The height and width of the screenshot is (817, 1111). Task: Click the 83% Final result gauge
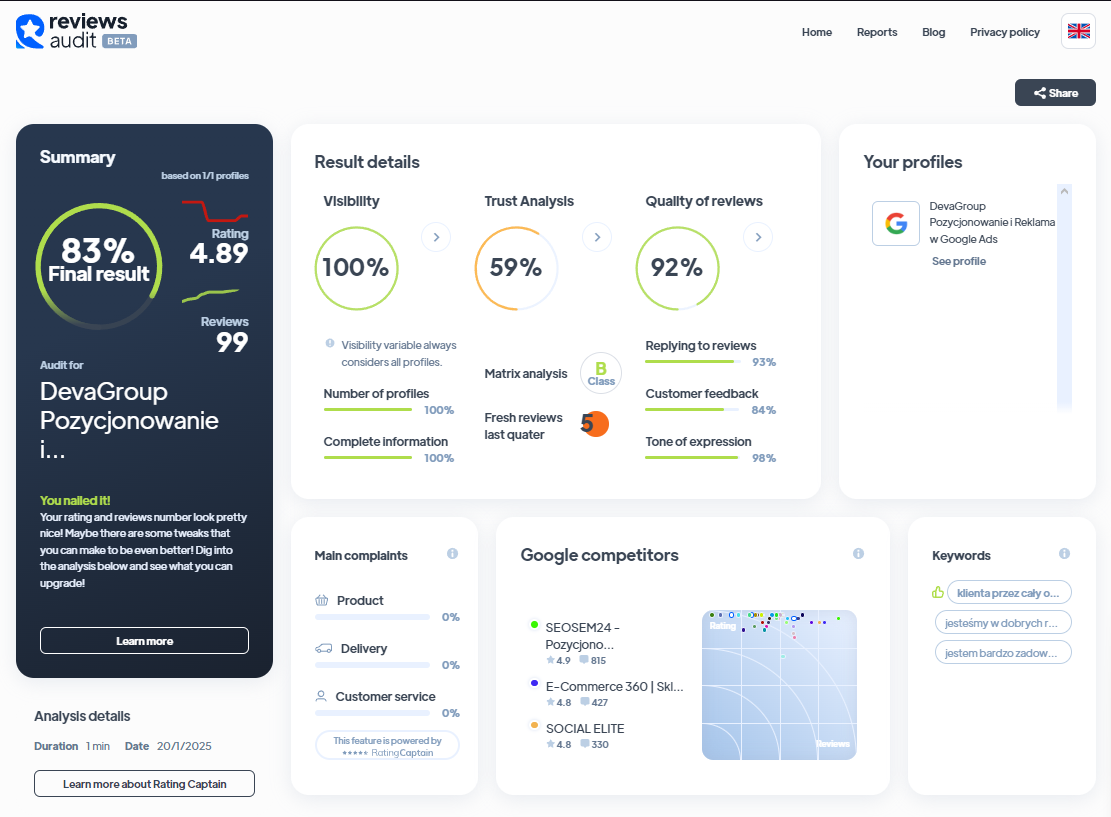coord(99,266)
